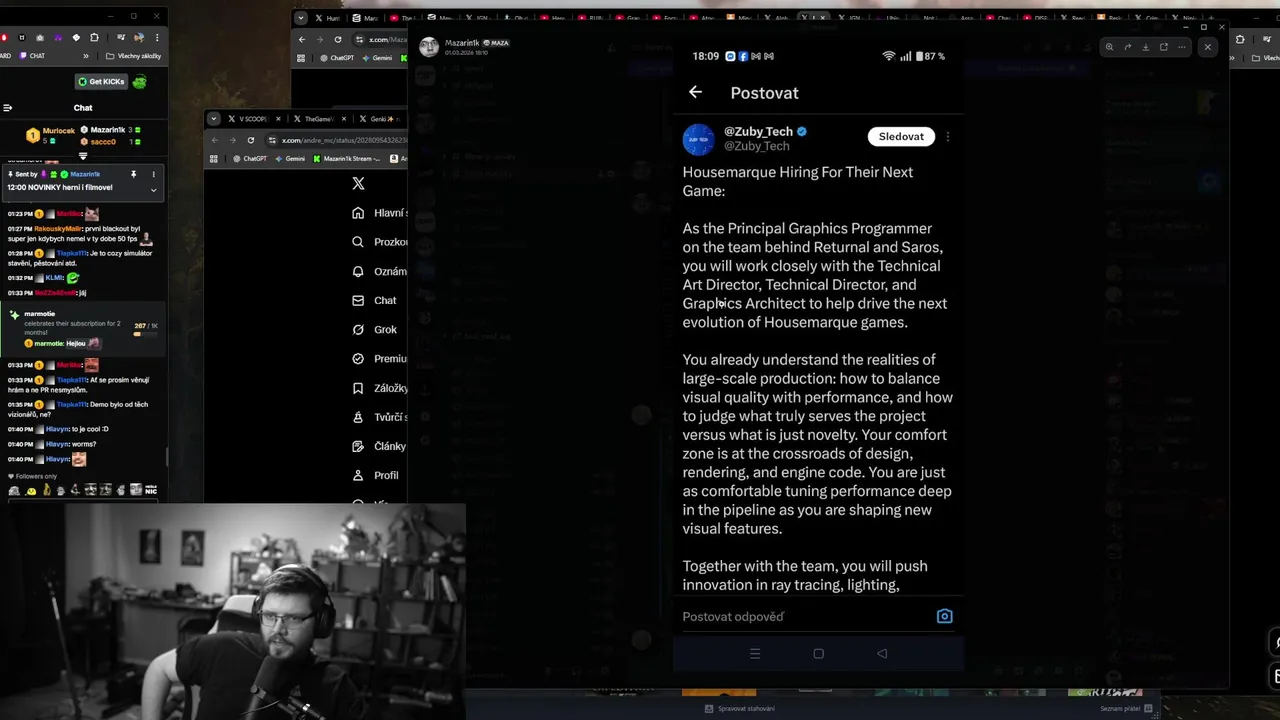Open the ChatGPT bookmark in the X status window
Screen dimensions: 1280x720
pos(250,158)
